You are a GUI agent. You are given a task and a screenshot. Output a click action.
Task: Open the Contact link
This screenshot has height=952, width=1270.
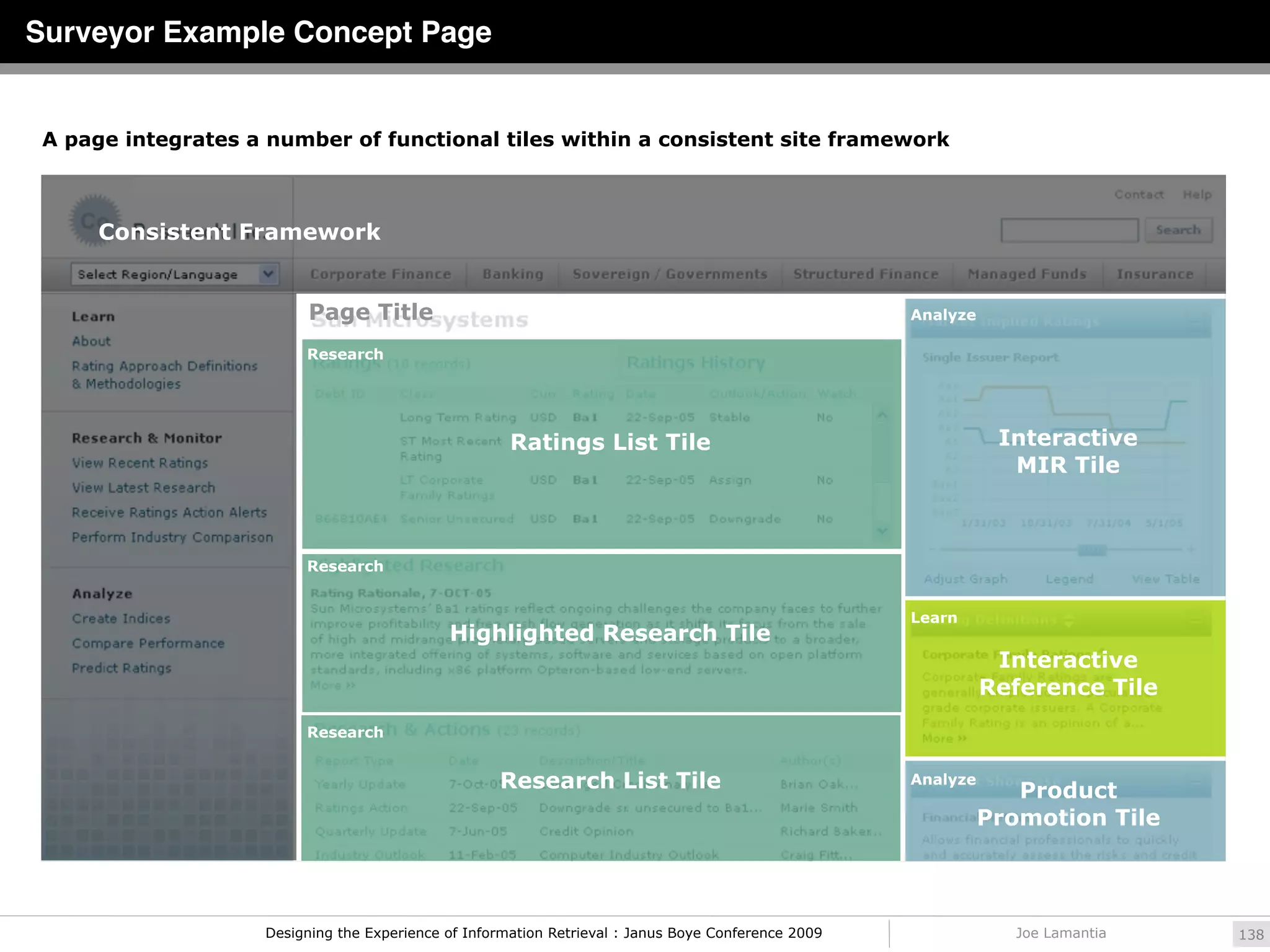pyautogui.click(x=1139, y=195)
